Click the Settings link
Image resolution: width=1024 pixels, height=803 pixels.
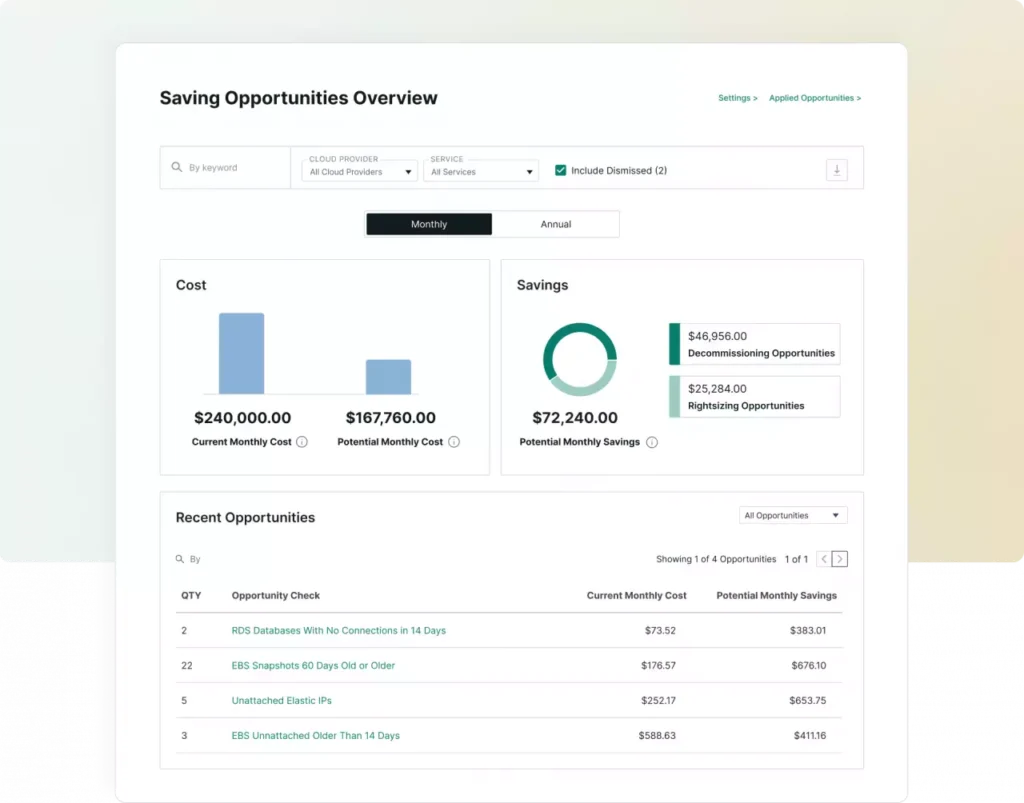point(737,98)
